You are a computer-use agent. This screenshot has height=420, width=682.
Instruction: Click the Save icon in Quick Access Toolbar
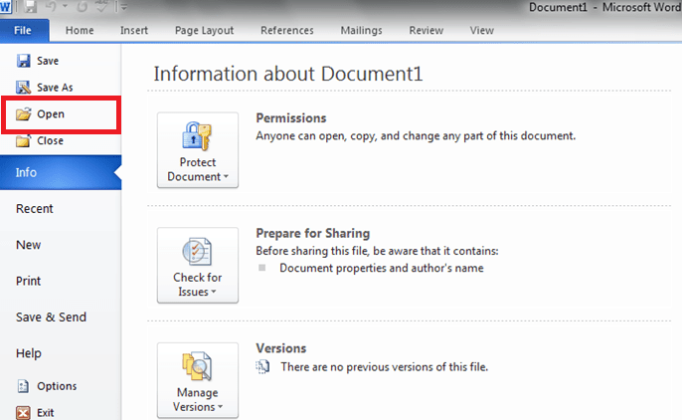[x=31, y=8]
